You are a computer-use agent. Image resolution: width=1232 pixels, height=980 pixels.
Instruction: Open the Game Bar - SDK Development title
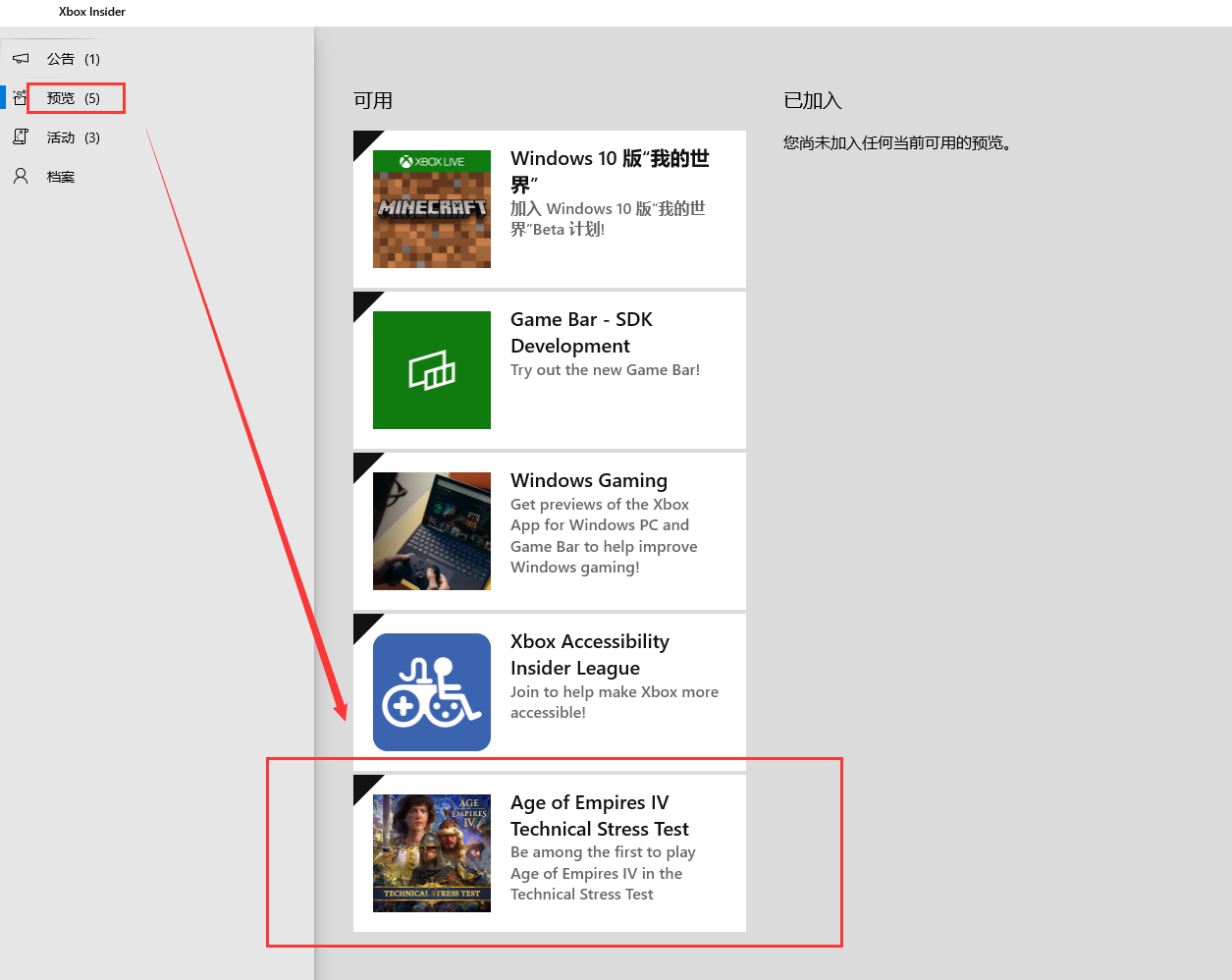581,332
